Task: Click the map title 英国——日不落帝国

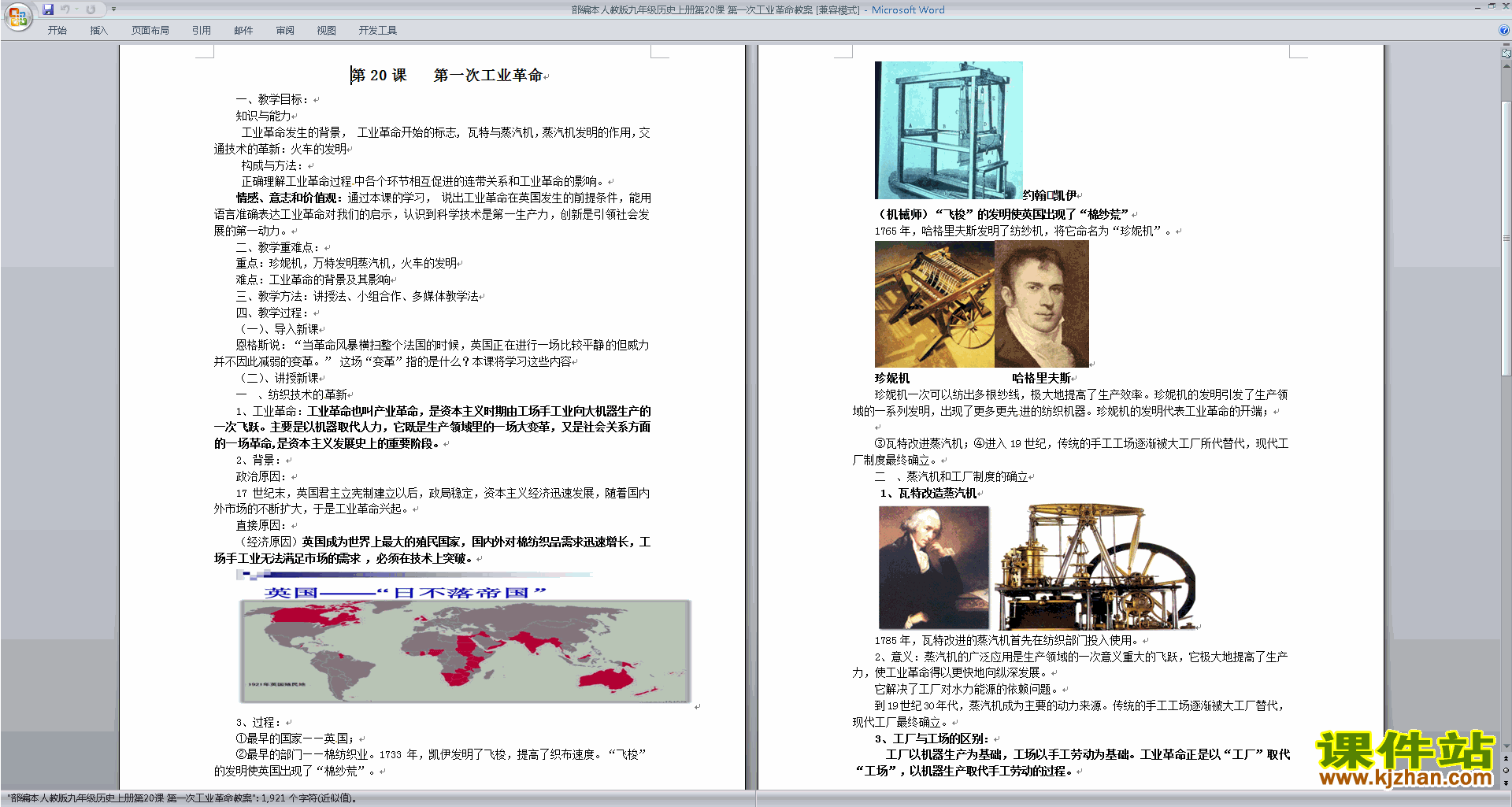Action: (404, 592)
